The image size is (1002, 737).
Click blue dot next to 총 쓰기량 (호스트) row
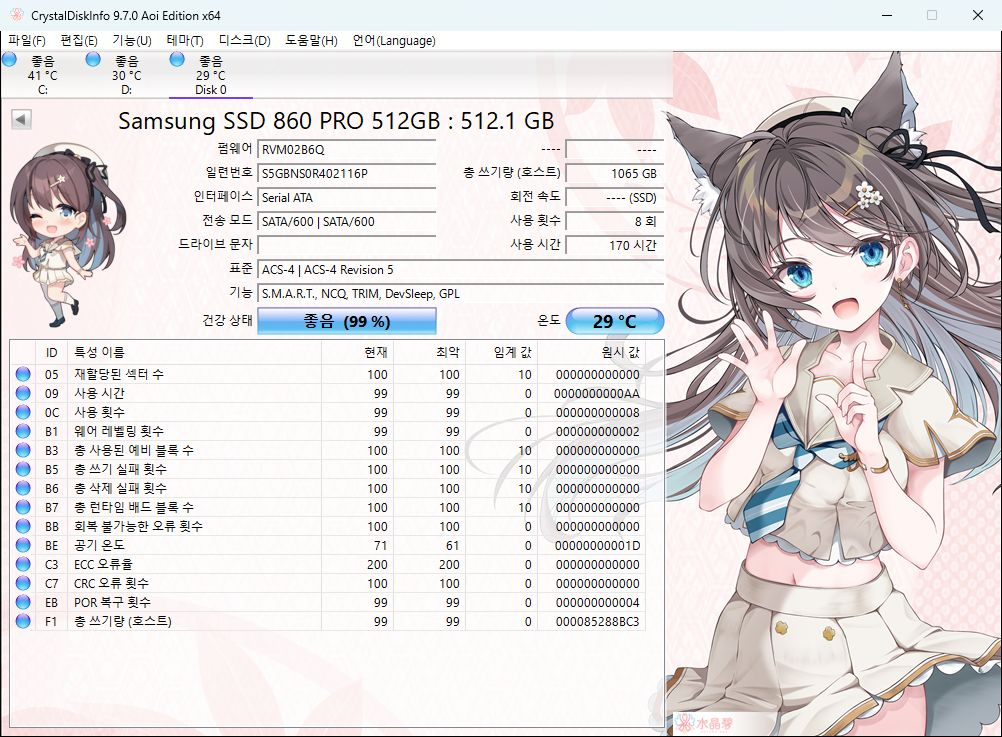point(22,621)
